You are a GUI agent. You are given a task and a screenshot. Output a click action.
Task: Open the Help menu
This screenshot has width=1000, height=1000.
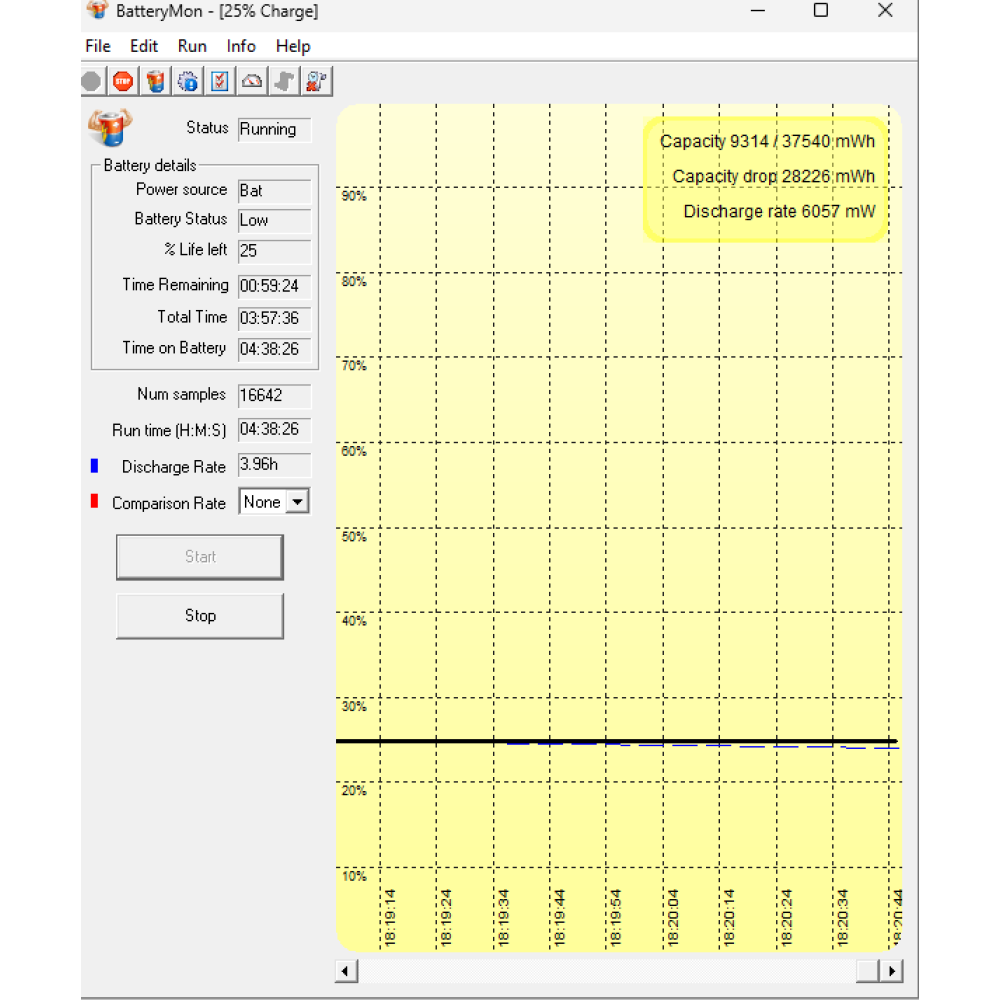(293, 46)
